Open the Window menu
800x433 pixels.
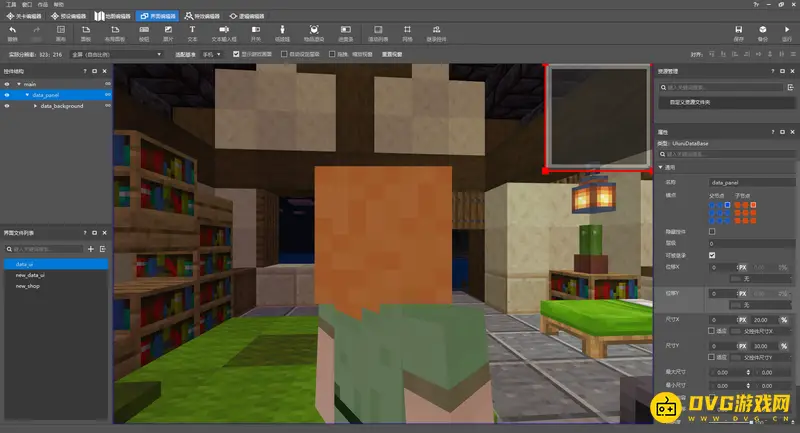[27, 4]
